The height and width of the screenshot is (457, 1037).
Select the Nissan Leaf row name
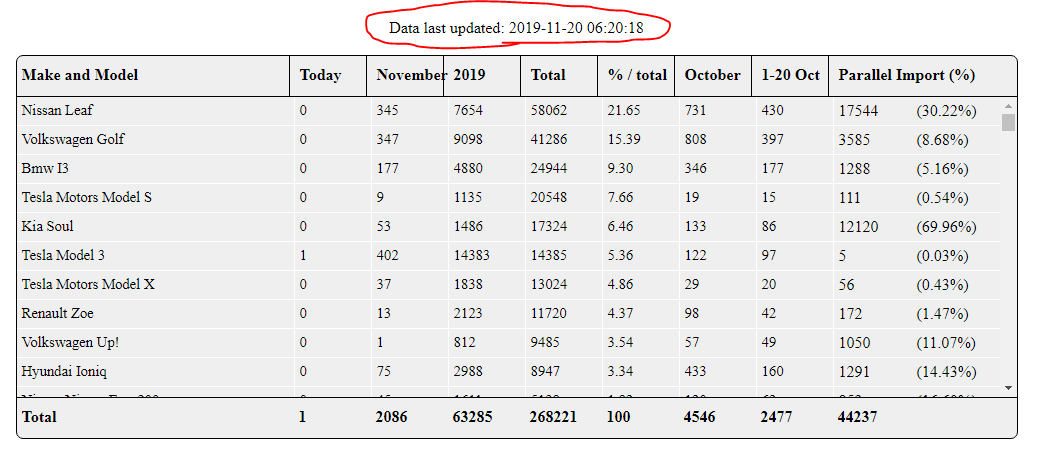click(57, 110)
